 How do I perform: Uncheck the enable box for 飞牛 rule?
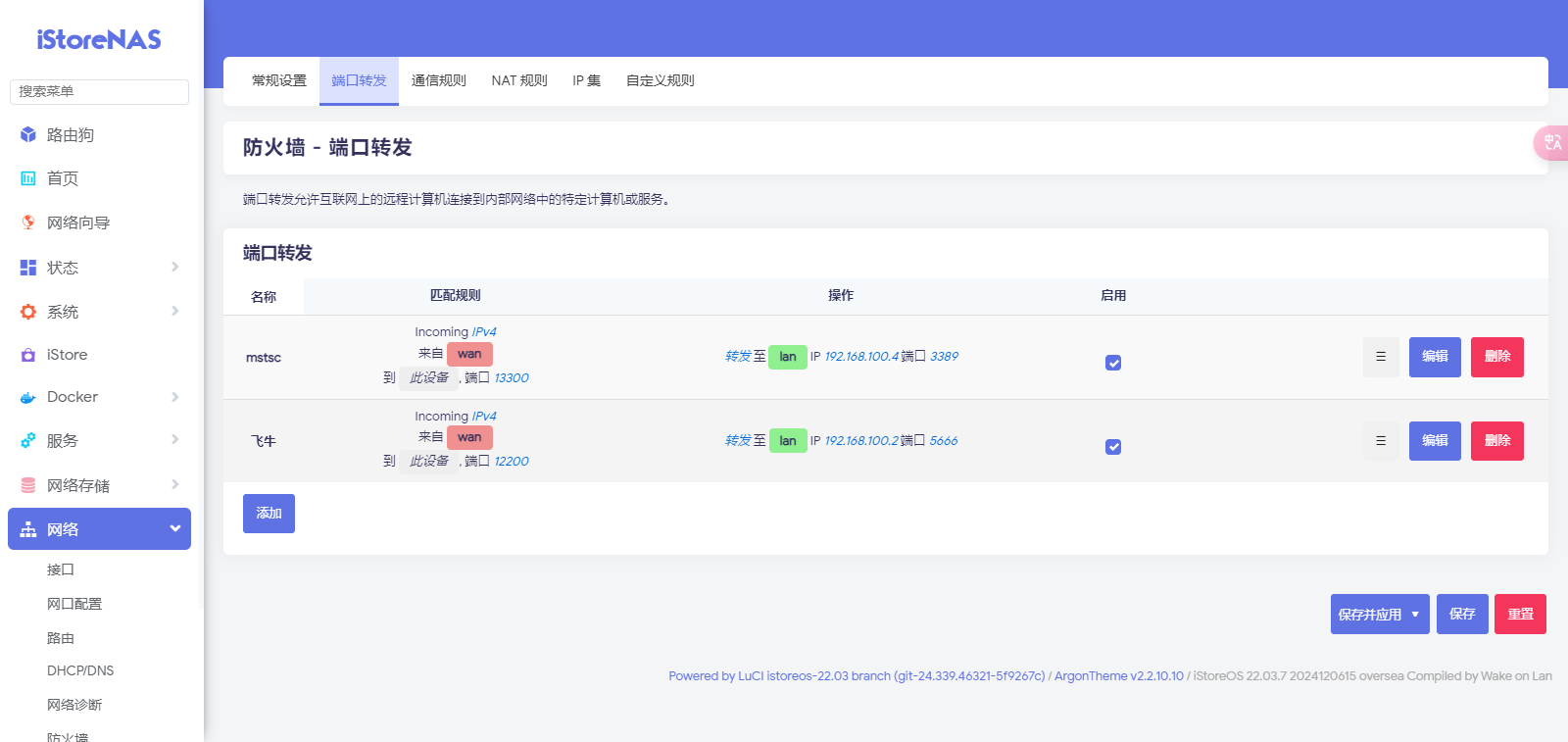1113,447
